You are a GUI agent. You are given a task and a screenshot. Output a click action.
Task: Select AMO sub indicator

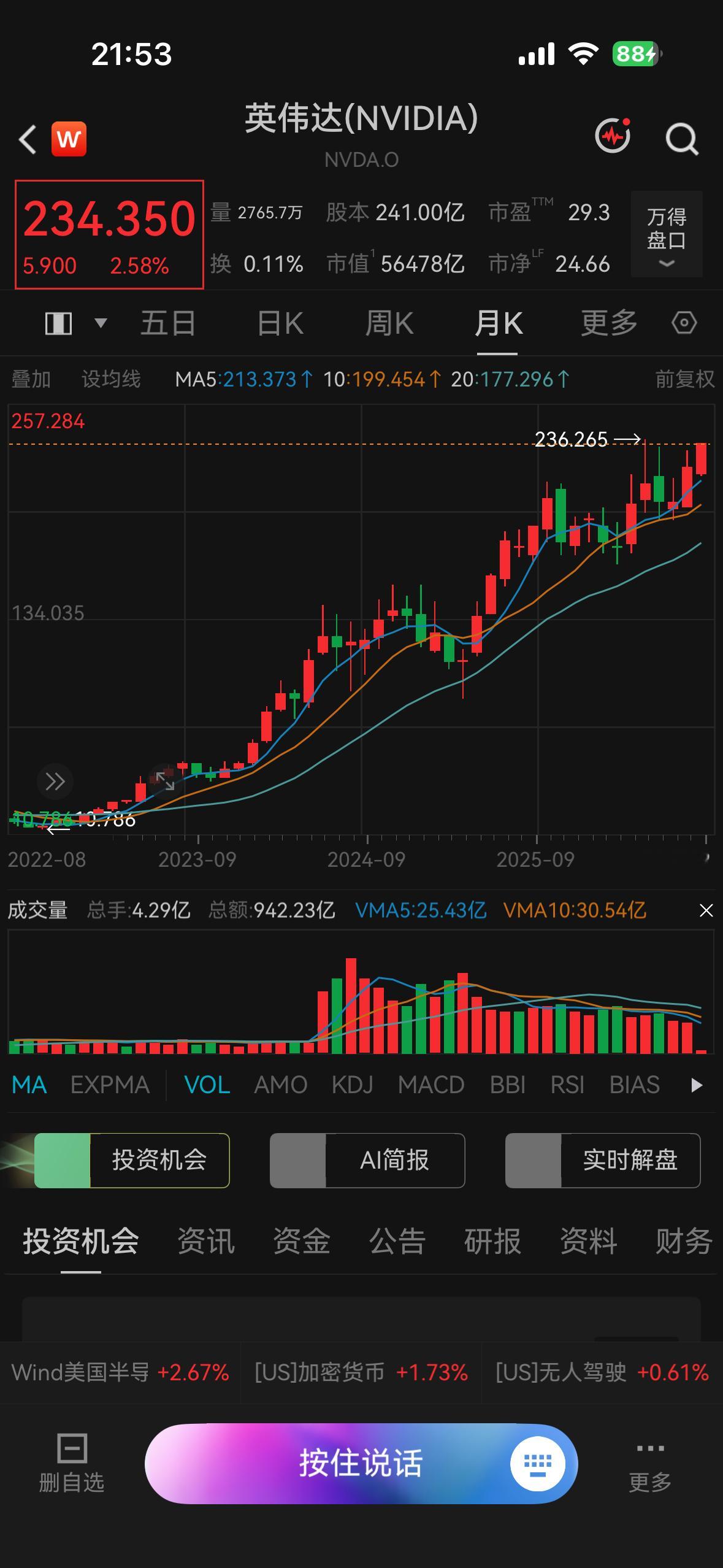[281, 1085]
